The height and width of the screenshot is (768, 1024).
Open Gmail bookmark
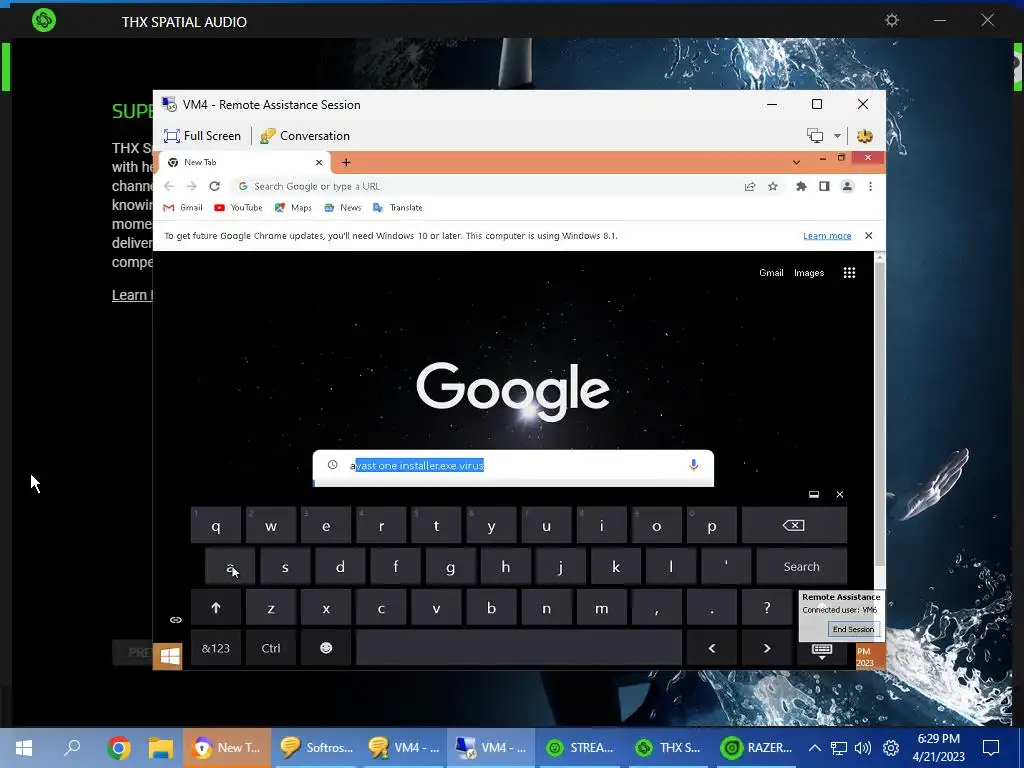tap(183, 208)
